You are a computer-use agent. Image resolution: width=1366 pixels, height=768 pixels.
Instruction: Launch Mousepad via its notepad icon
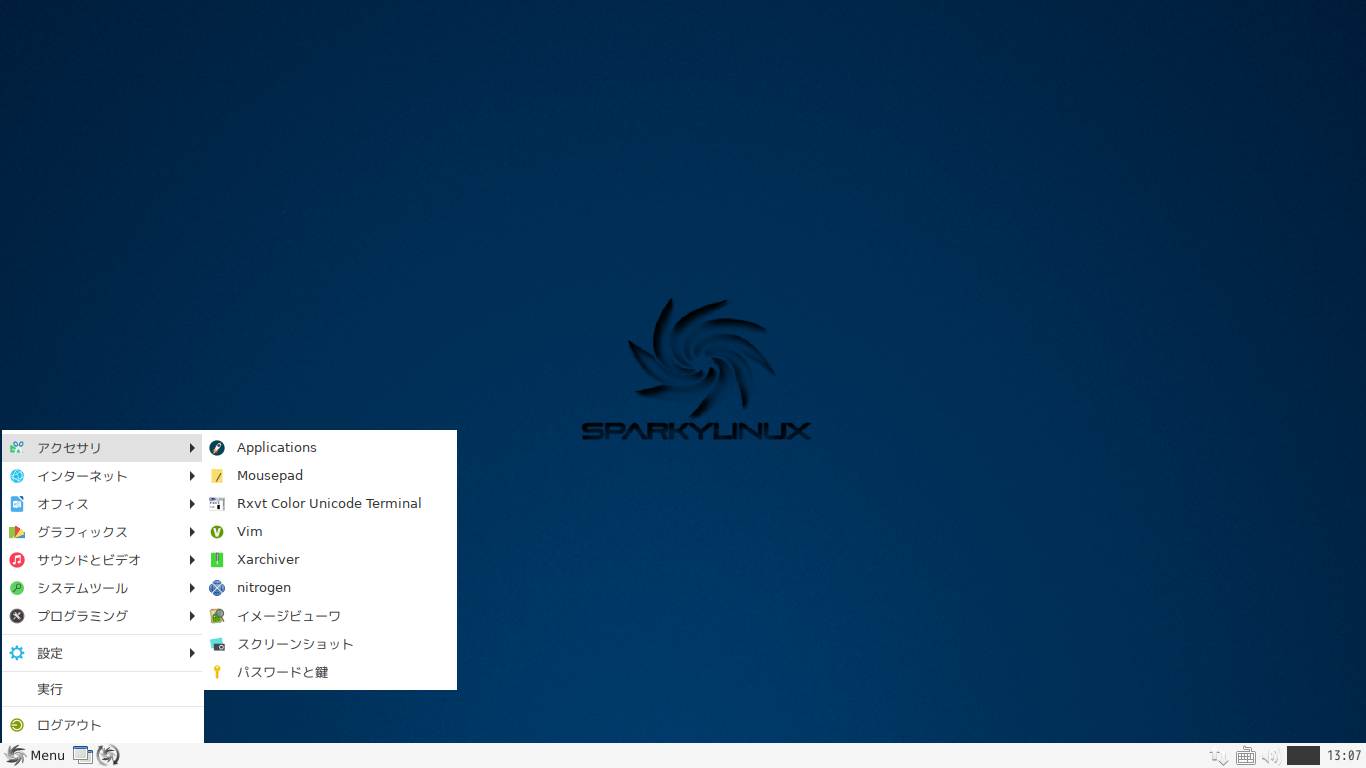coord(217,476)
